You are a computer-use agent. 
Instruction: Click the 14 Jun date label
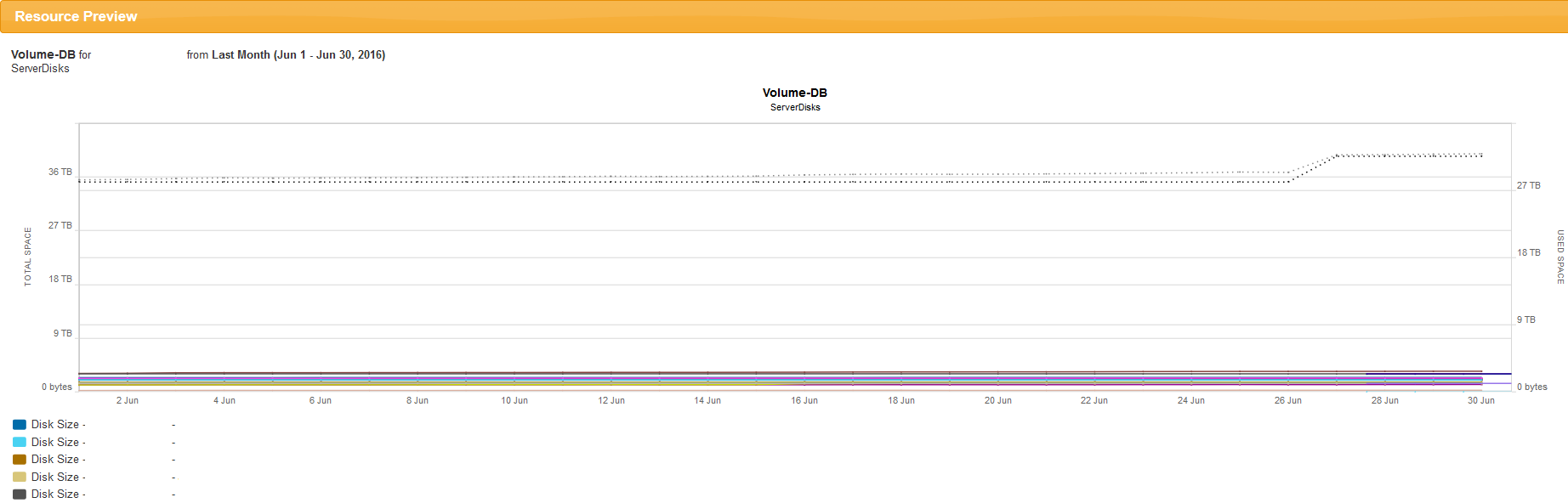[x=707, y=401]
